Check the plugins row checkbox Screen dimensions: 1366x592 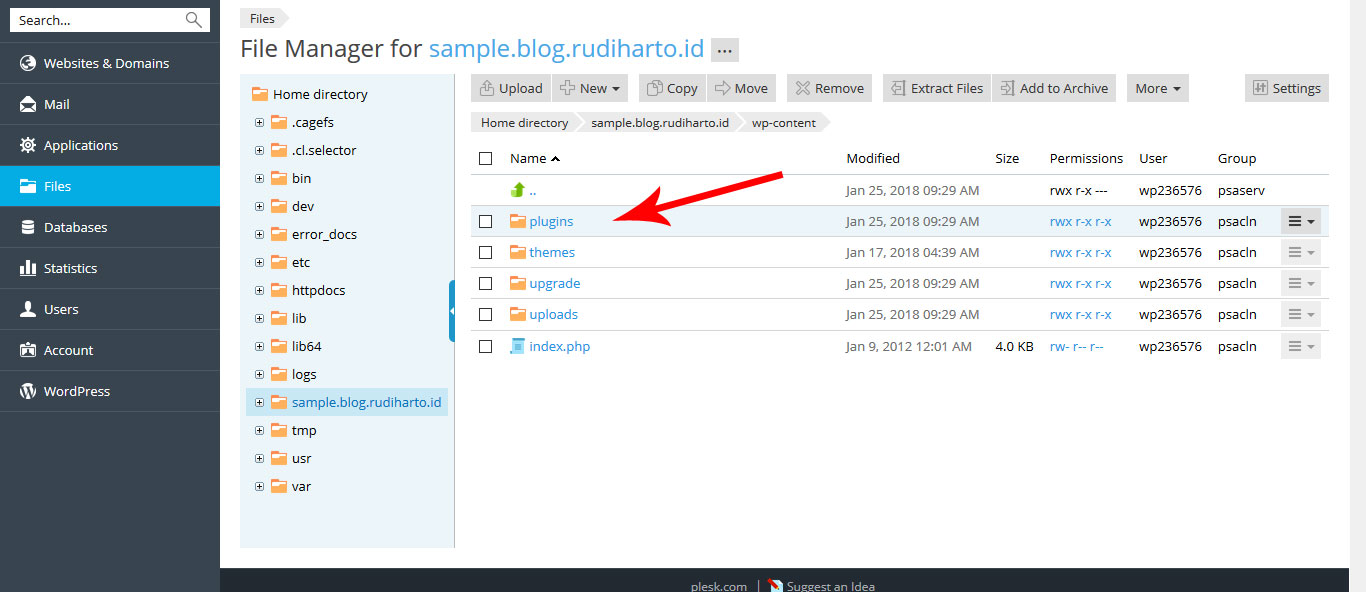point(486,221)
